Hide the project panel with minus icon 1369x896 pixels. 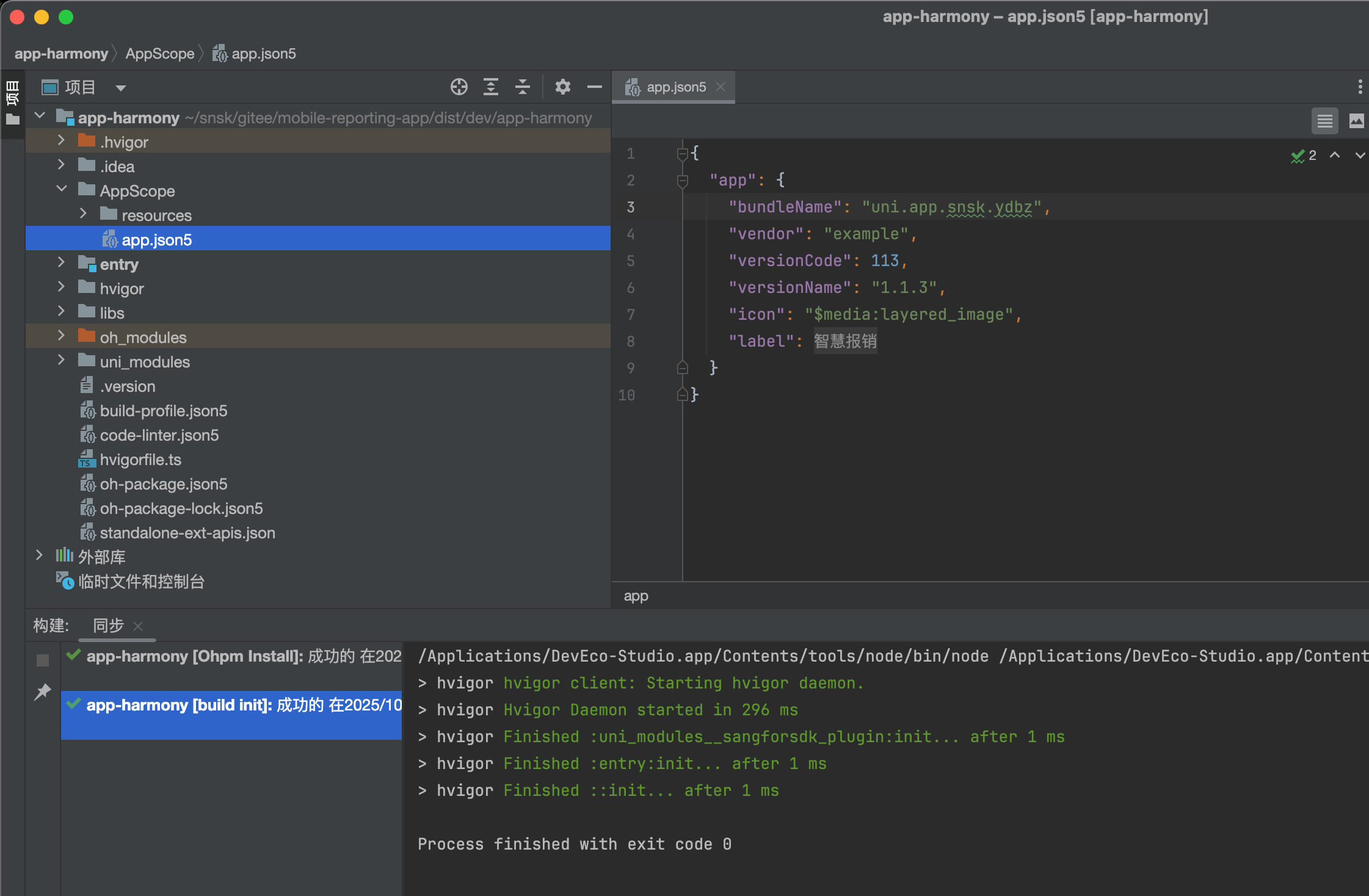click(x=594, y=87)
